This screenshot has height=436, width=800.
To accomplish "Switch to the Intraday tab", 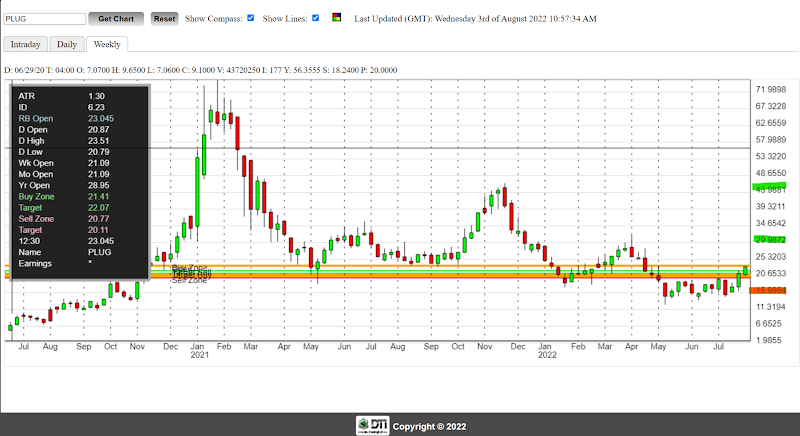I will point(26,44).
